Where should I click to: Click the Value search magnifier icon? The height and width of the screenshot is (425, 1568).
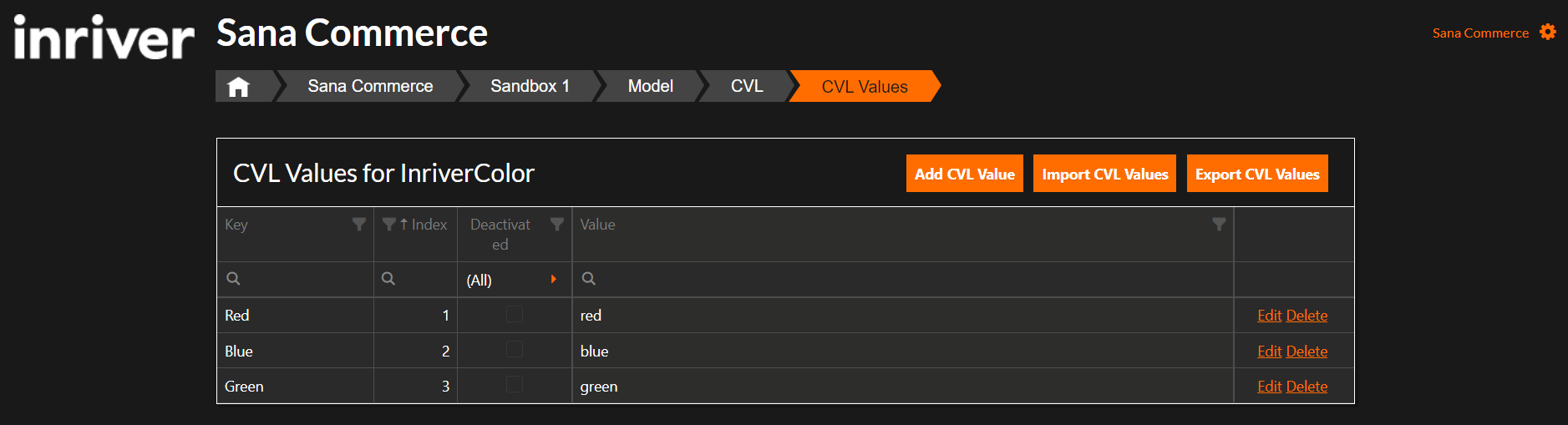[x=589, y=279]
